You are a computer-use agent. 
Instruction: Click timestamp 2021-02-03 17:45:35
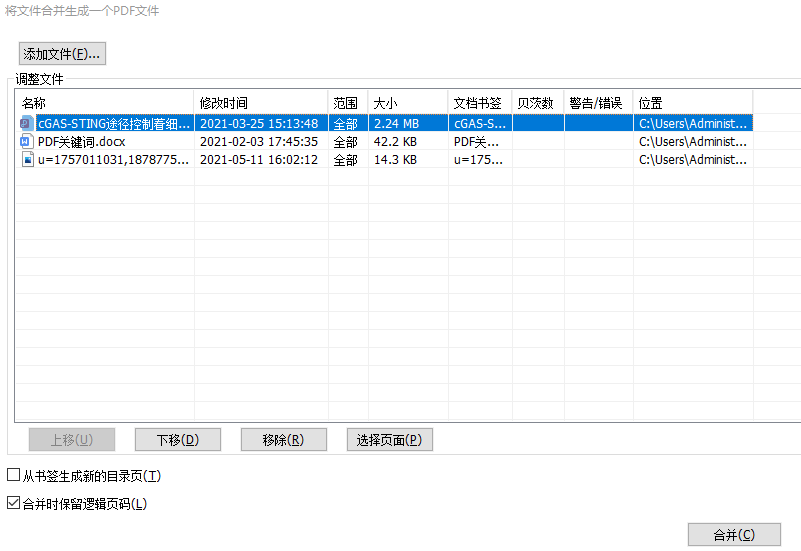click(259, 141)
